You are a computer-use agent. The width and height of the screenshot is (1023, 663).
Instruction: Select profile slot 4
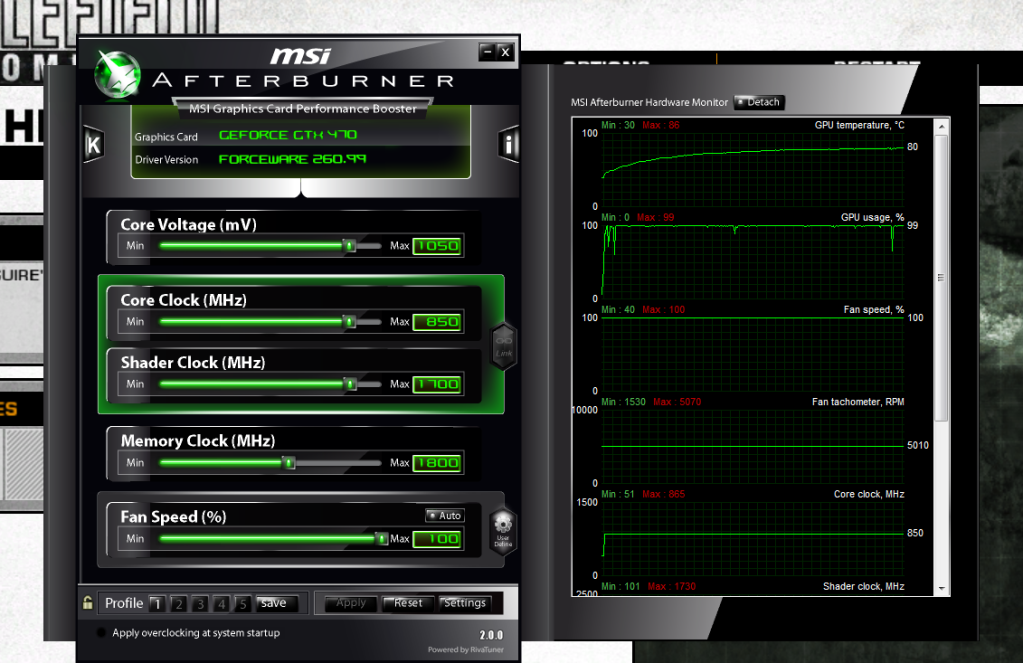[221, 604]
